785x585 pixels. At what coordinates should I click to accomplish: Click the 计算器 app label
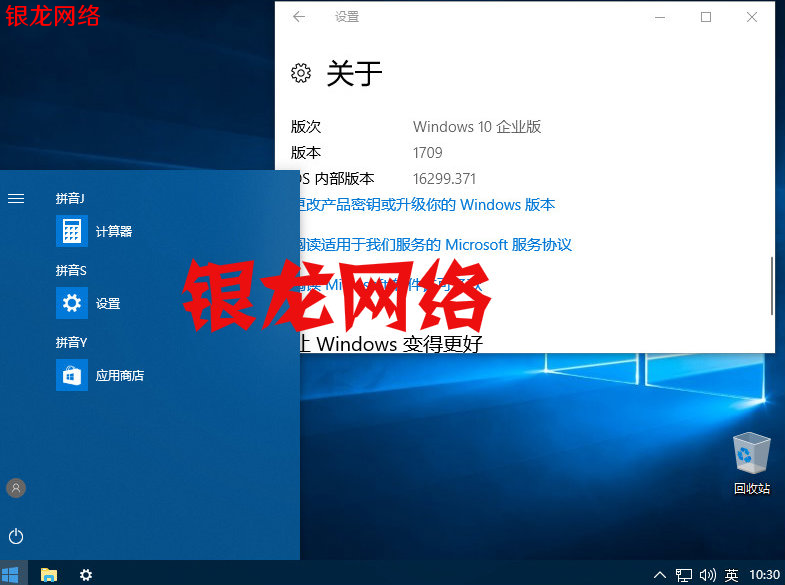coord(114,231)
